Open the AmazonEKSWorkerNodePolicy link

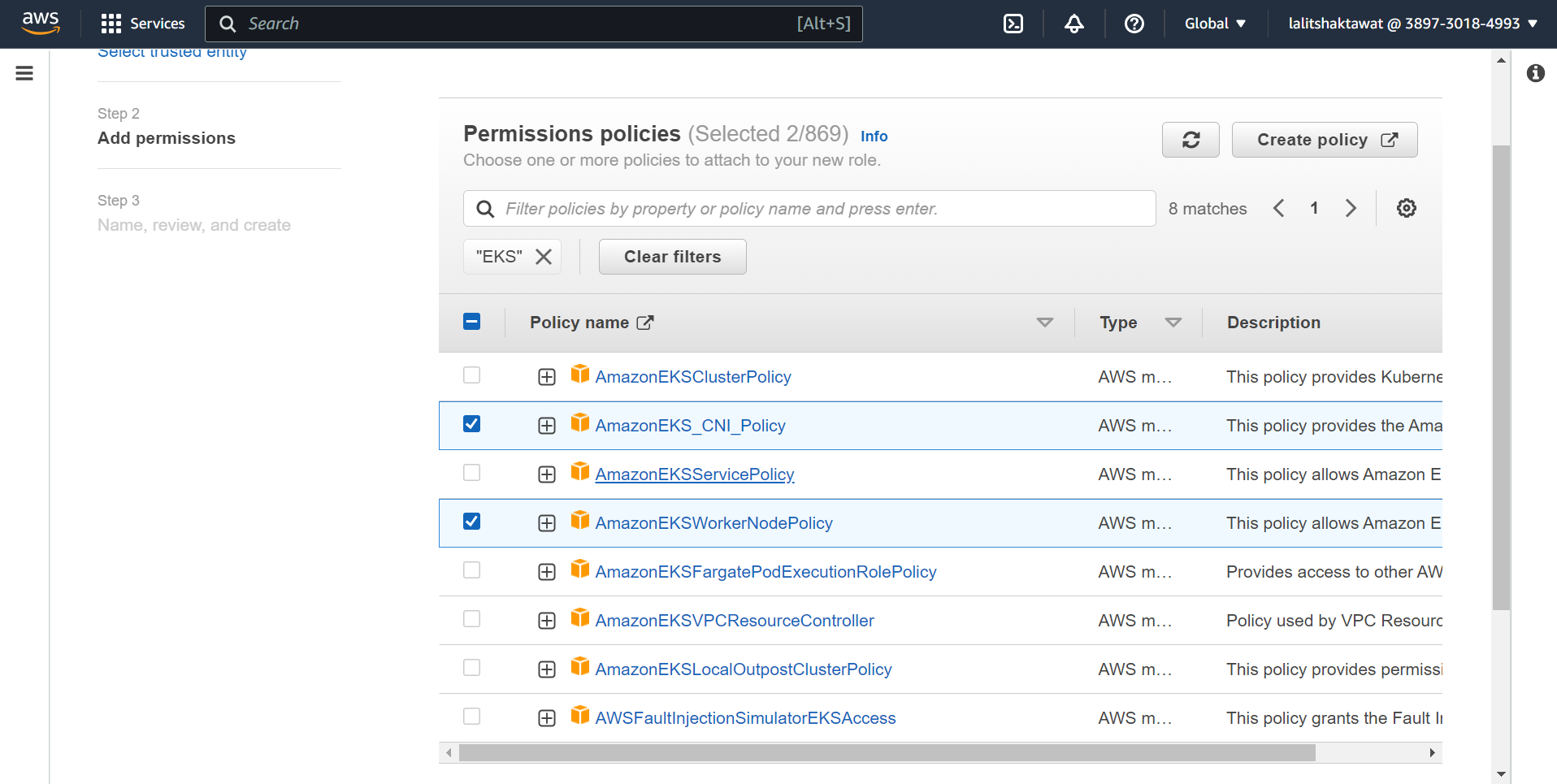[x=713, y=523]
